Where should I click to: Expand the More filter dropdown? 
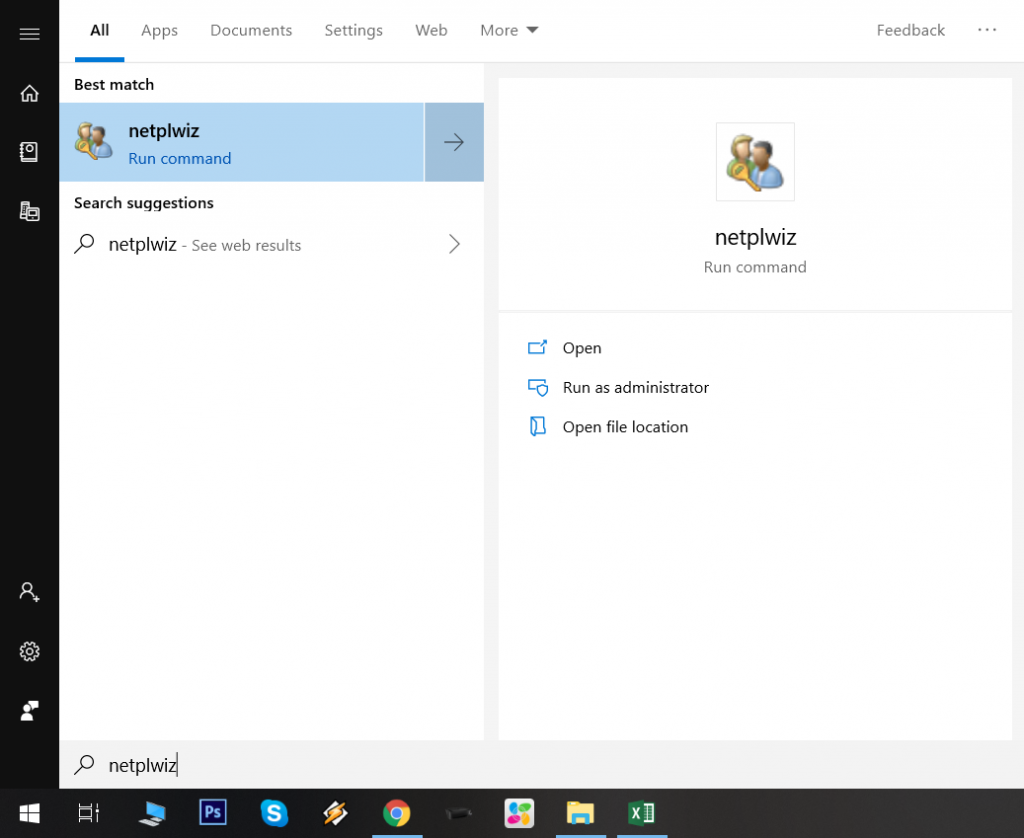(509, 30)
